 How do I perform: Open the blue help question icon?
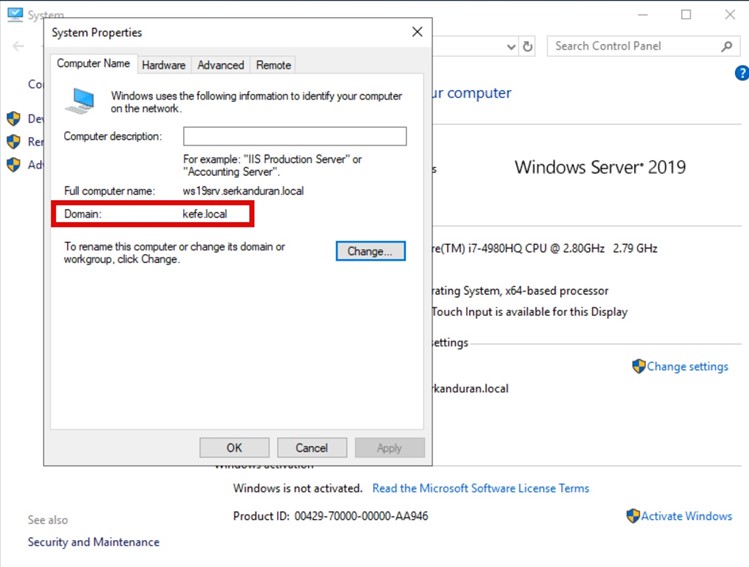click(742, 73)
